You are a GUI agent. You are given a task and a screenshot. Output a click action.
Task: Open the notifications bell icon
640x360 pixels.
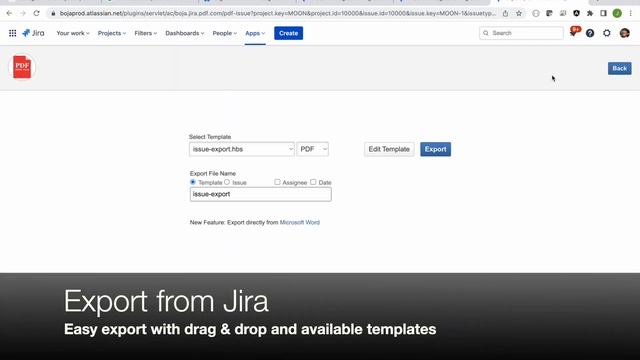pos(573,33)
